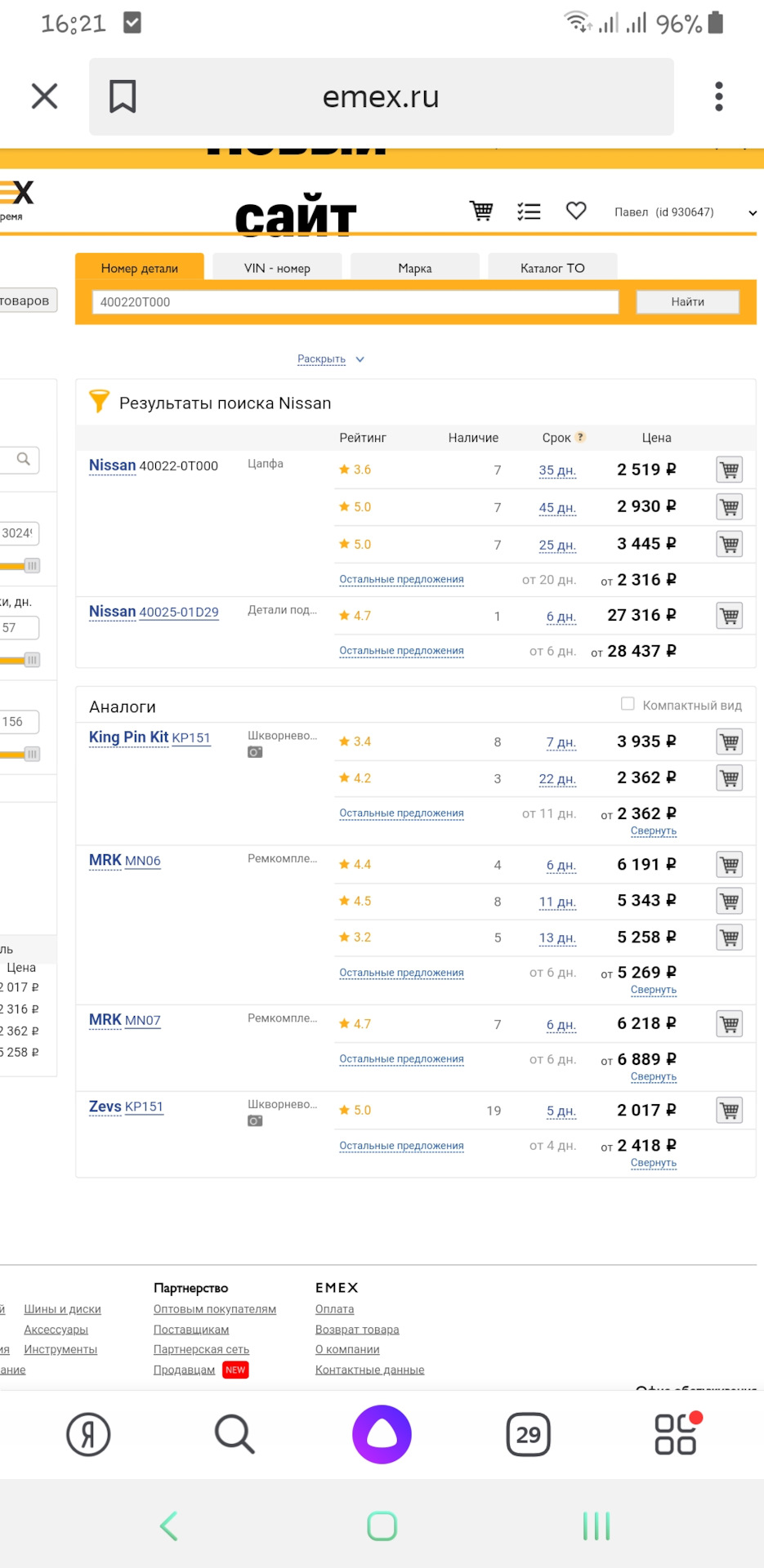View photo of King Pin Kit KP151
The height and width of the screenshot is (1568, 764).
point(255,752)
